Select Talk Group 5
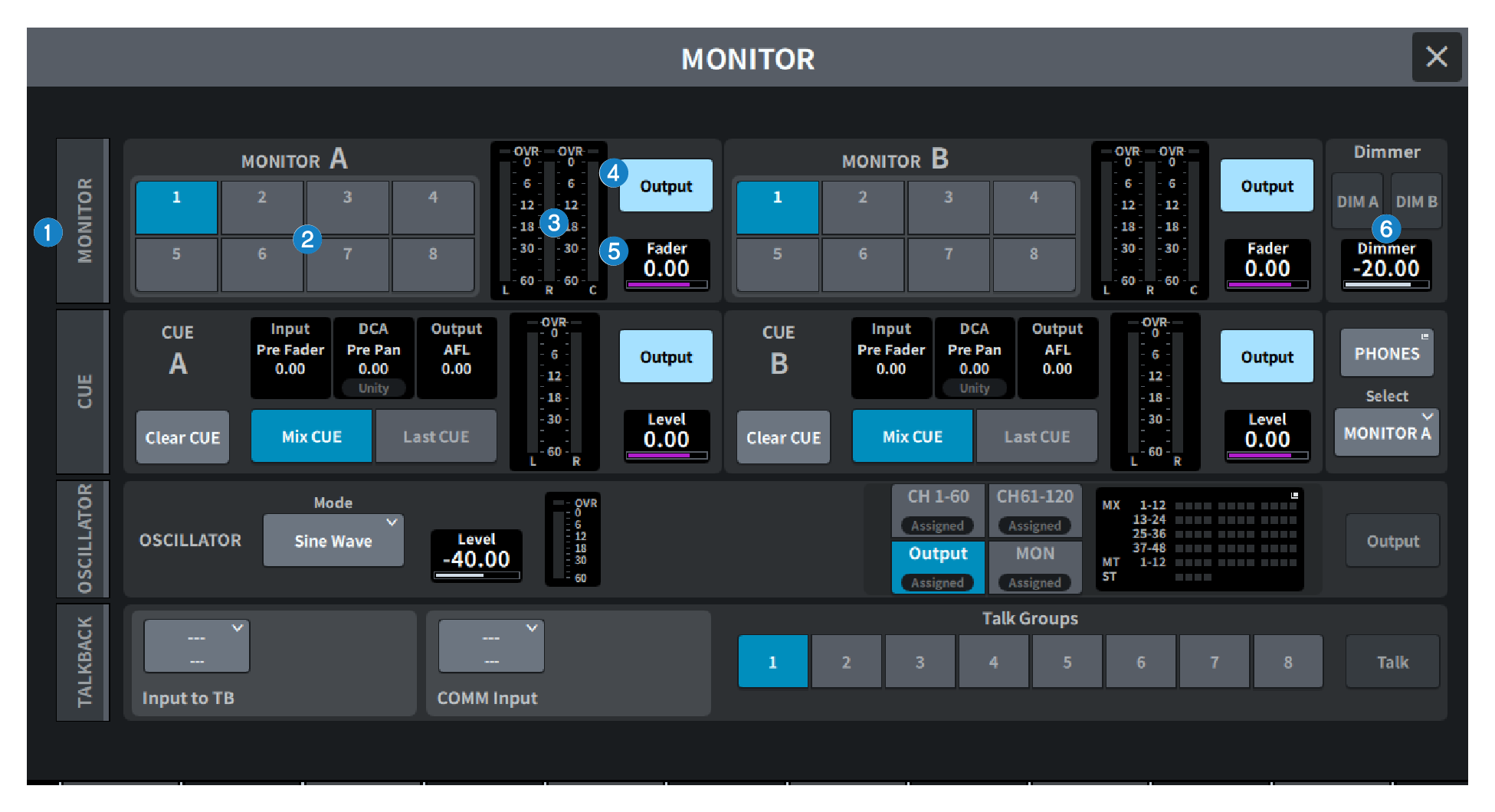This screenshot has width=1495, height=812. (x=1067, y=661)
